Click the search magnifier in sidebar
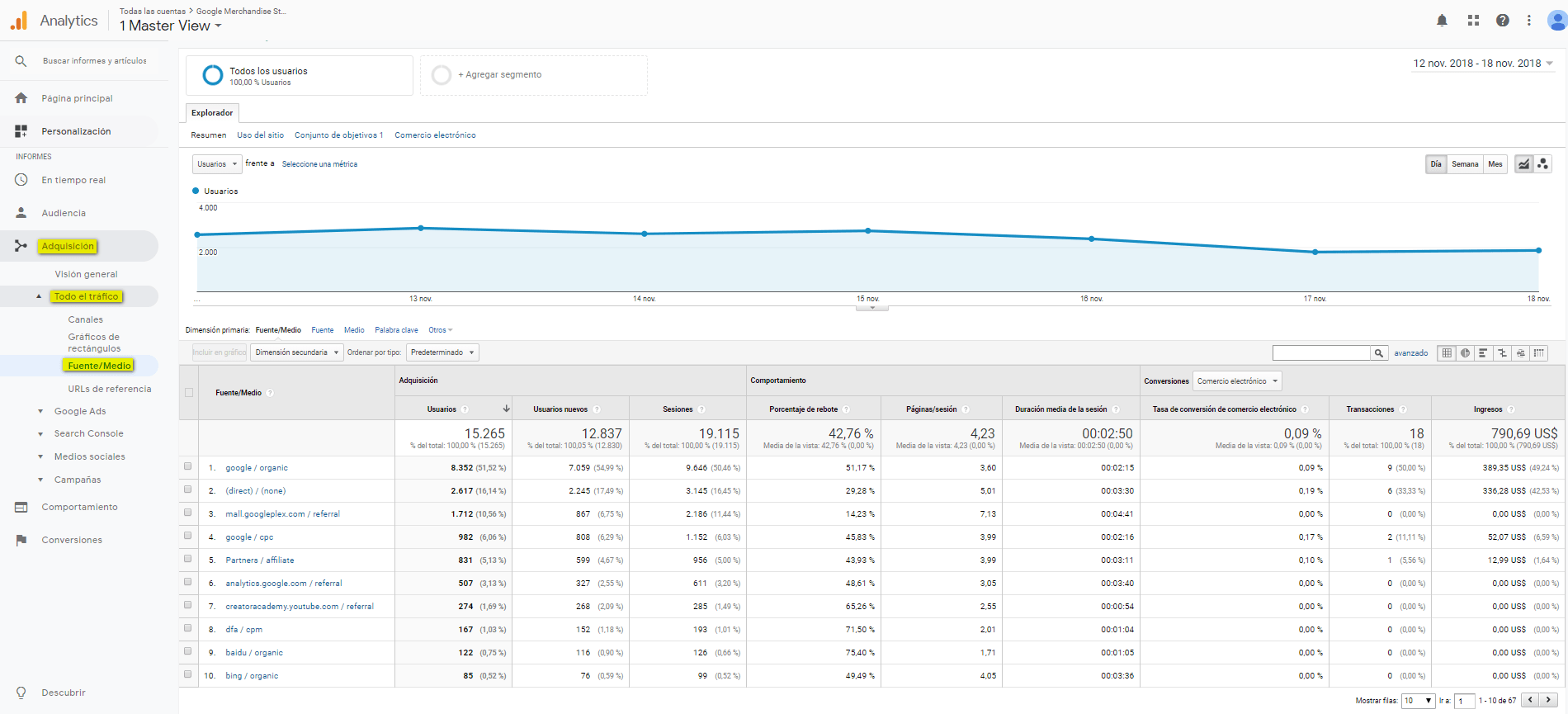 (21, 61)
